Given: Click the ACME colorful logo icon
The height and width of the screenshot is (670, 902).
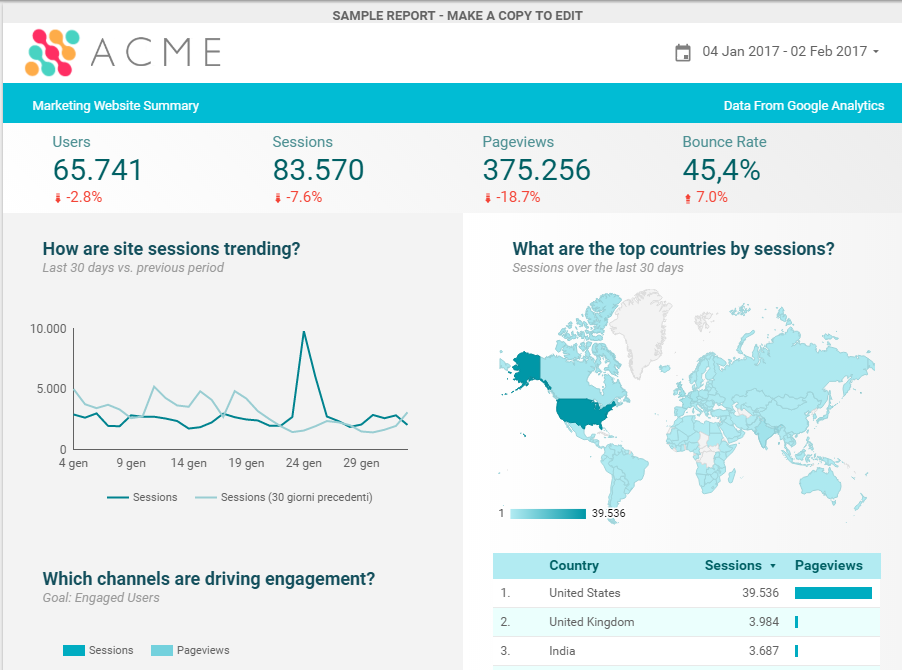Looking at the screenshot, I should pyautogui.click(x=52, y=52).
